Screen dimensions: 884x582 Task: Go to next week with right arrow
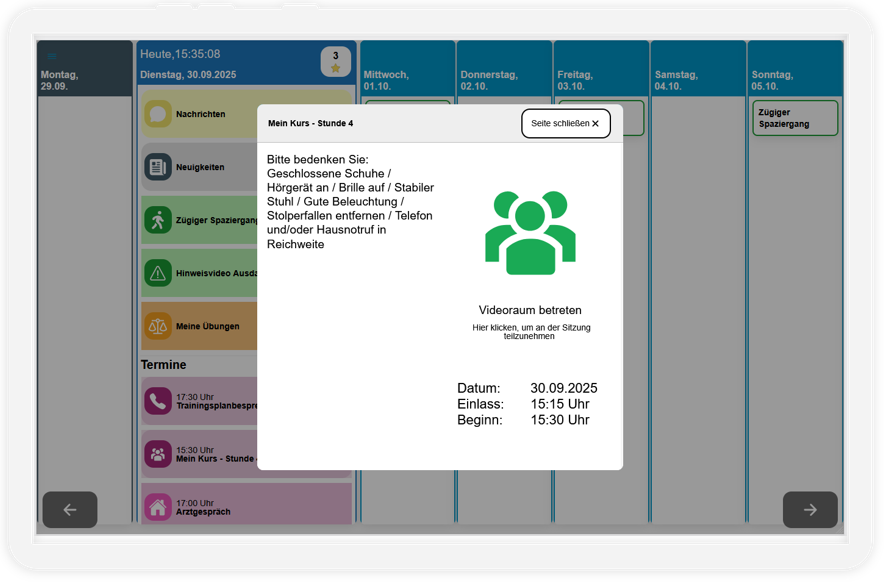(810, 510)
